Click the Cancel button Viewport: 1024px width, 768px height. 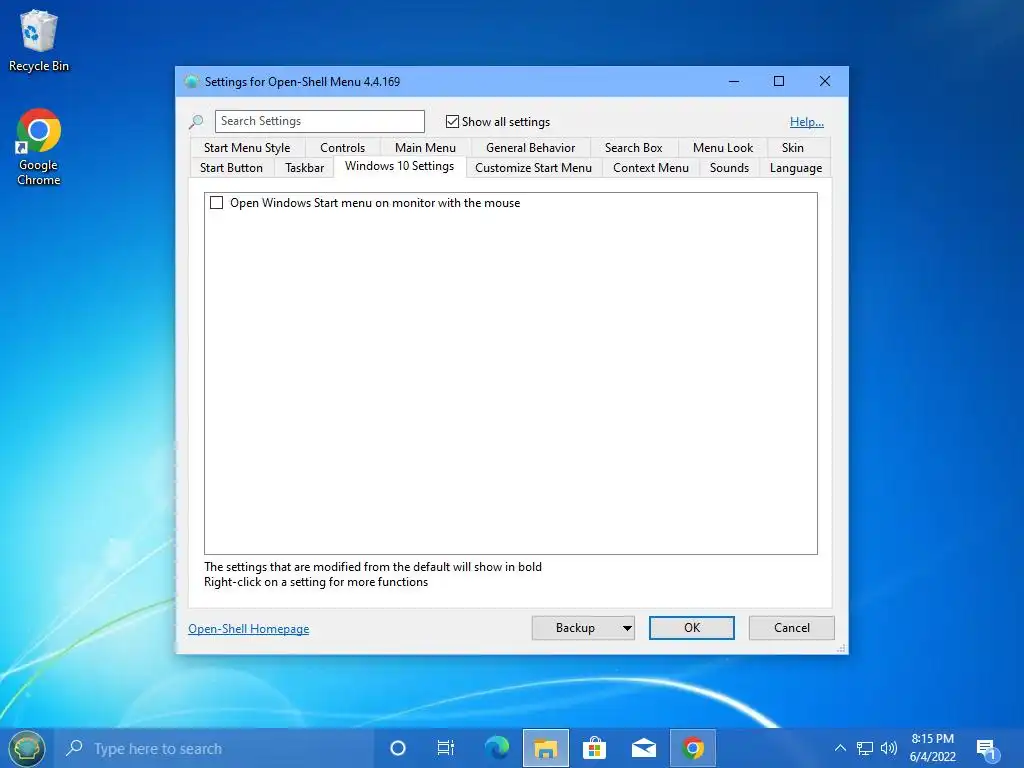click(x=792, y=628)
